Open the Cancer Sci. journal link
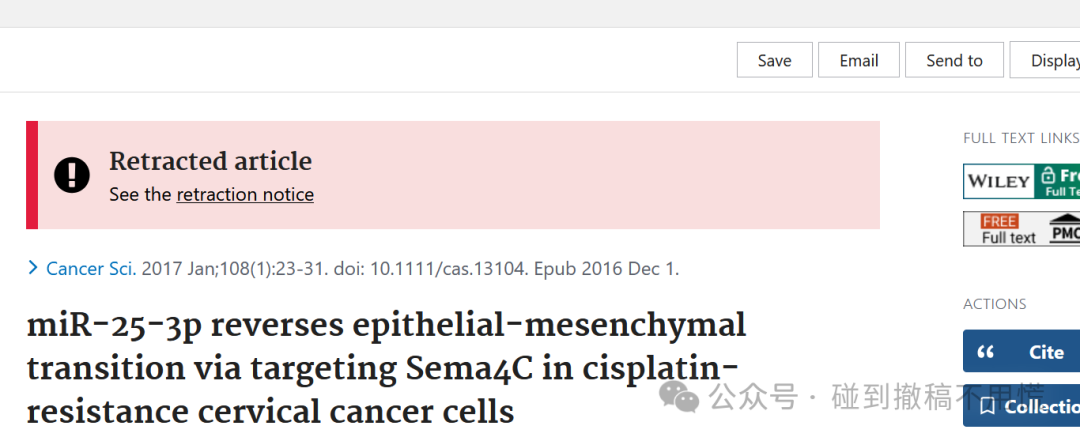 point(91,269)
